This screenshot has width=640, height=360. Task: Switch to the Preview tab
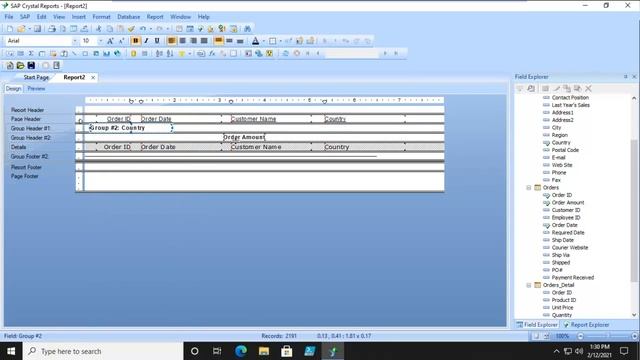point(36,89)
